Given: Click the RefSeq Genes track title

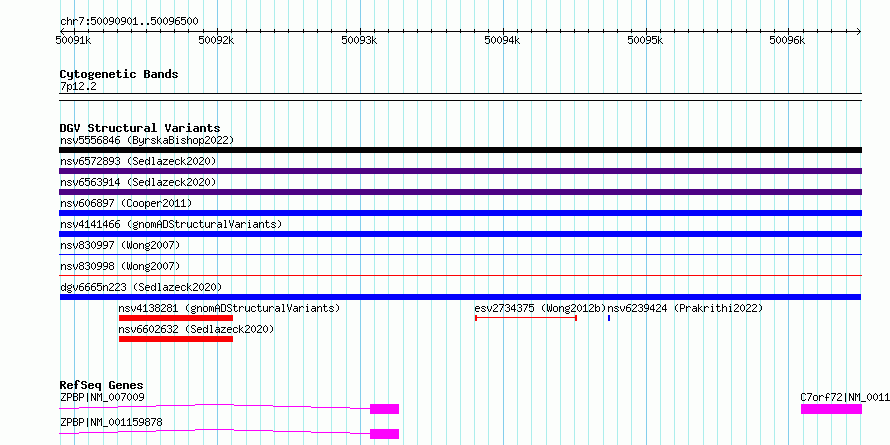Looking at the screenshot, I should 102,385.
